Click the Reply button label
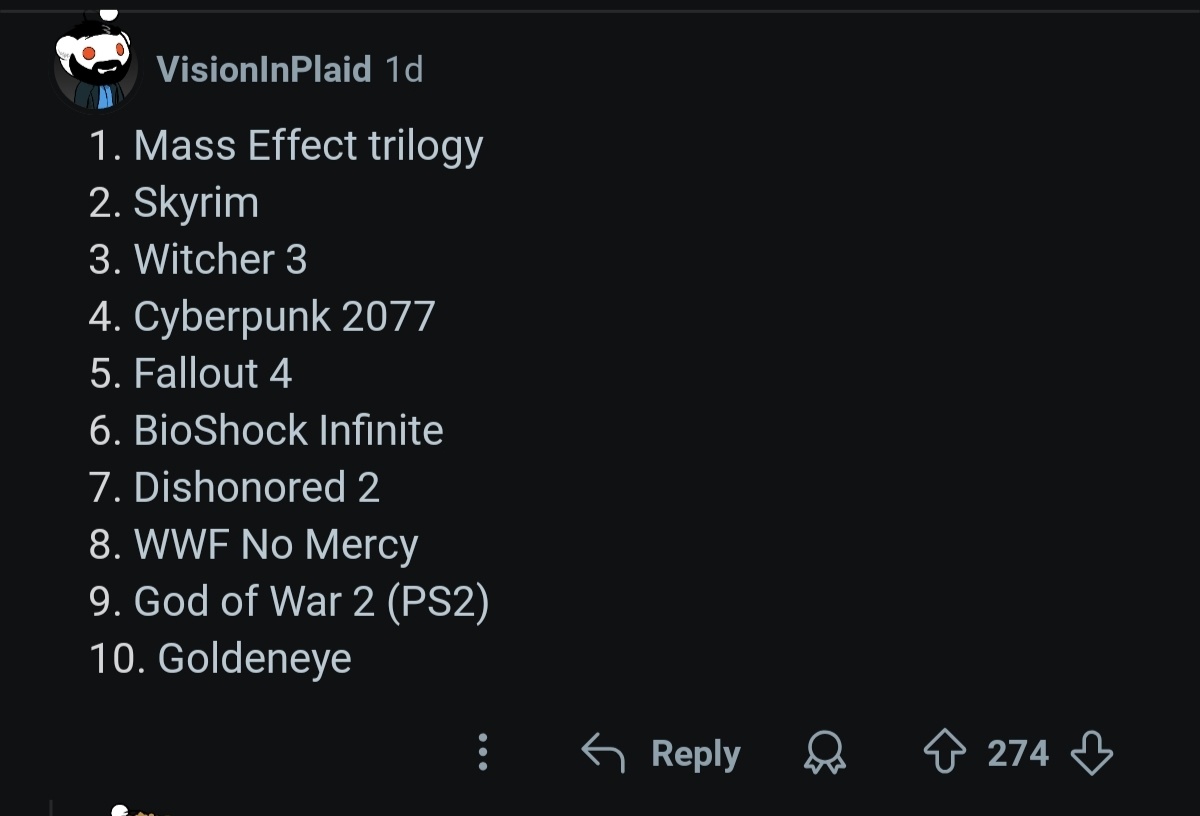The width and height of the screenshot is (1200, 816). point(695,753)
